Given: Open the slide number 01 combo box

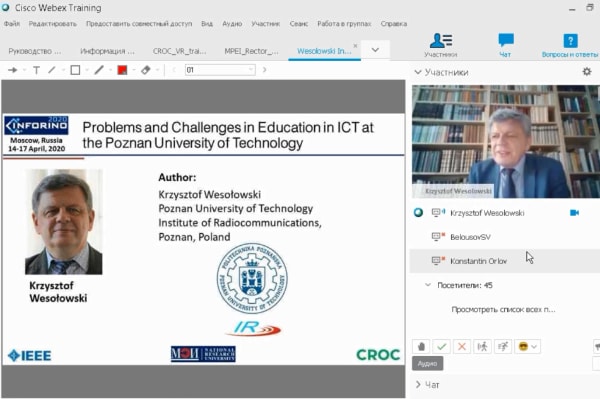Looking at the screenshot, I should click(x=220, y=70).
